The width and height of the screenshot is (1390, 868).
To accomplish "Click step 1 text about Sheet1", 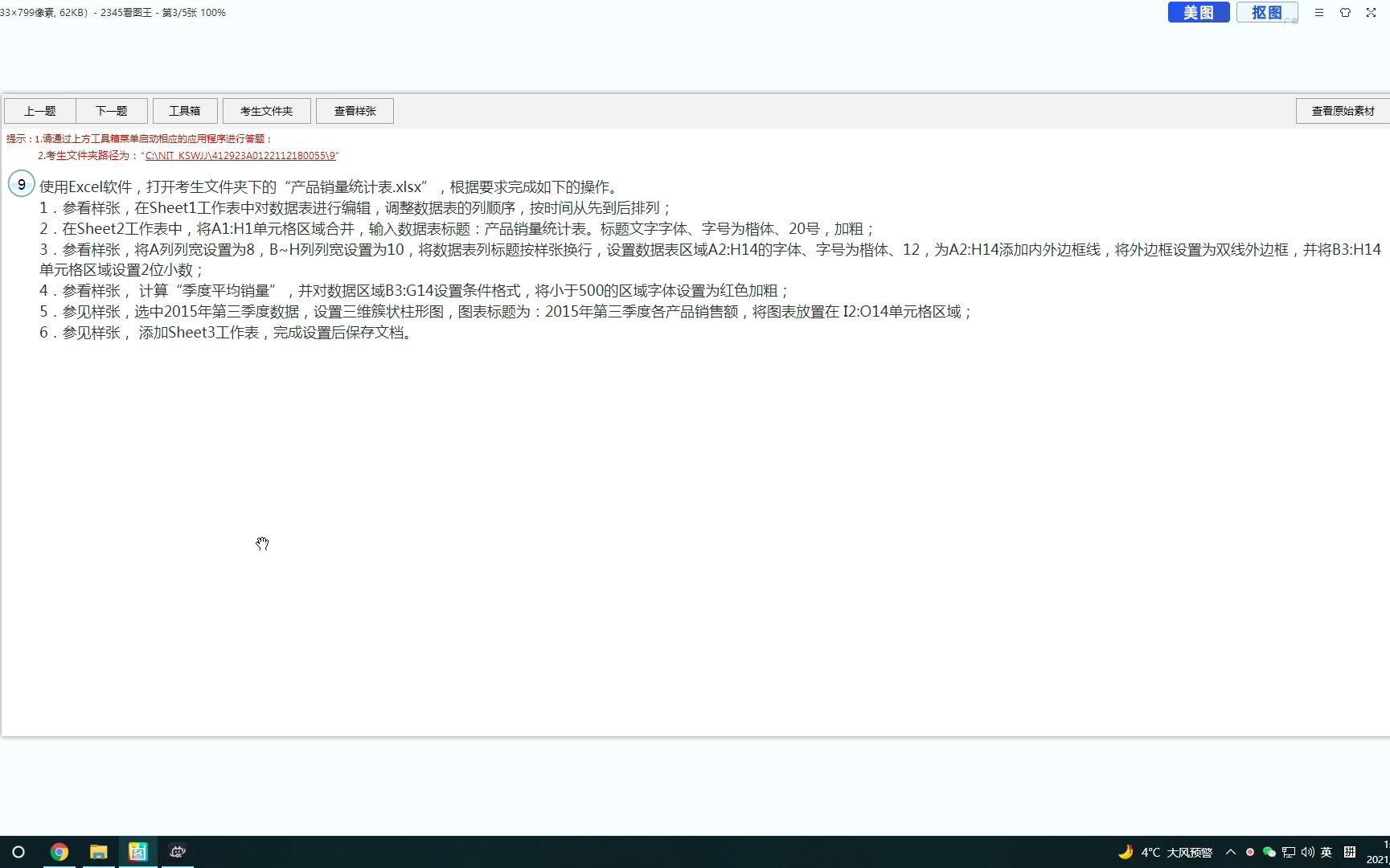I will pyautogui.click(x=355, y=208).
